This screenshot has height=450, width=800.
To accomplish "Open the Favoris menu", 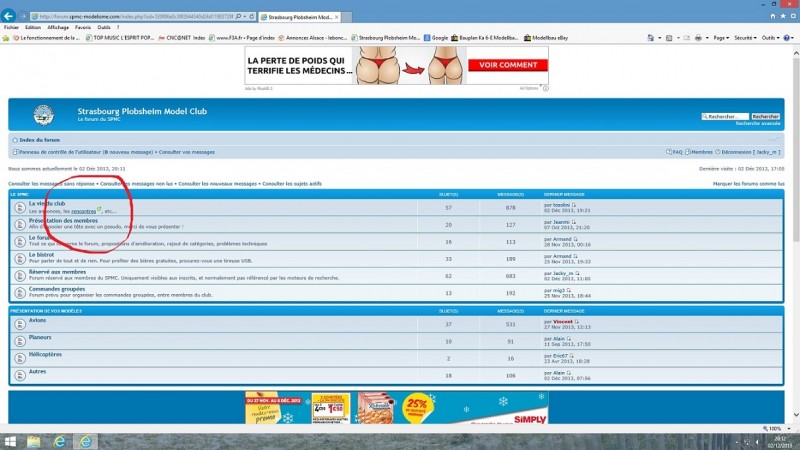I will point(83,28).
